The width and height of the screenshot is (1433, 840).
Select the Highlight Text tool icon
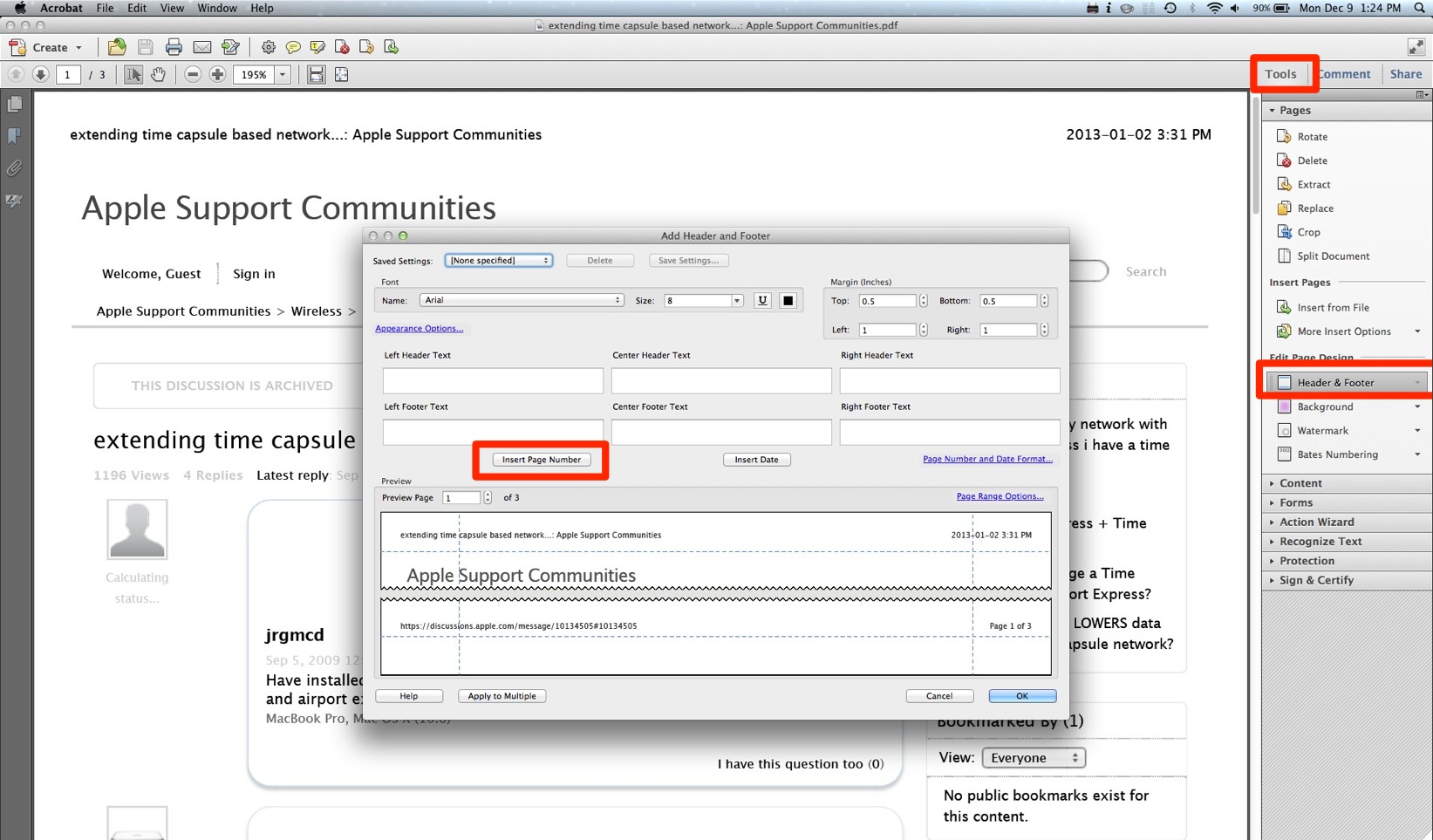(317, 47)
